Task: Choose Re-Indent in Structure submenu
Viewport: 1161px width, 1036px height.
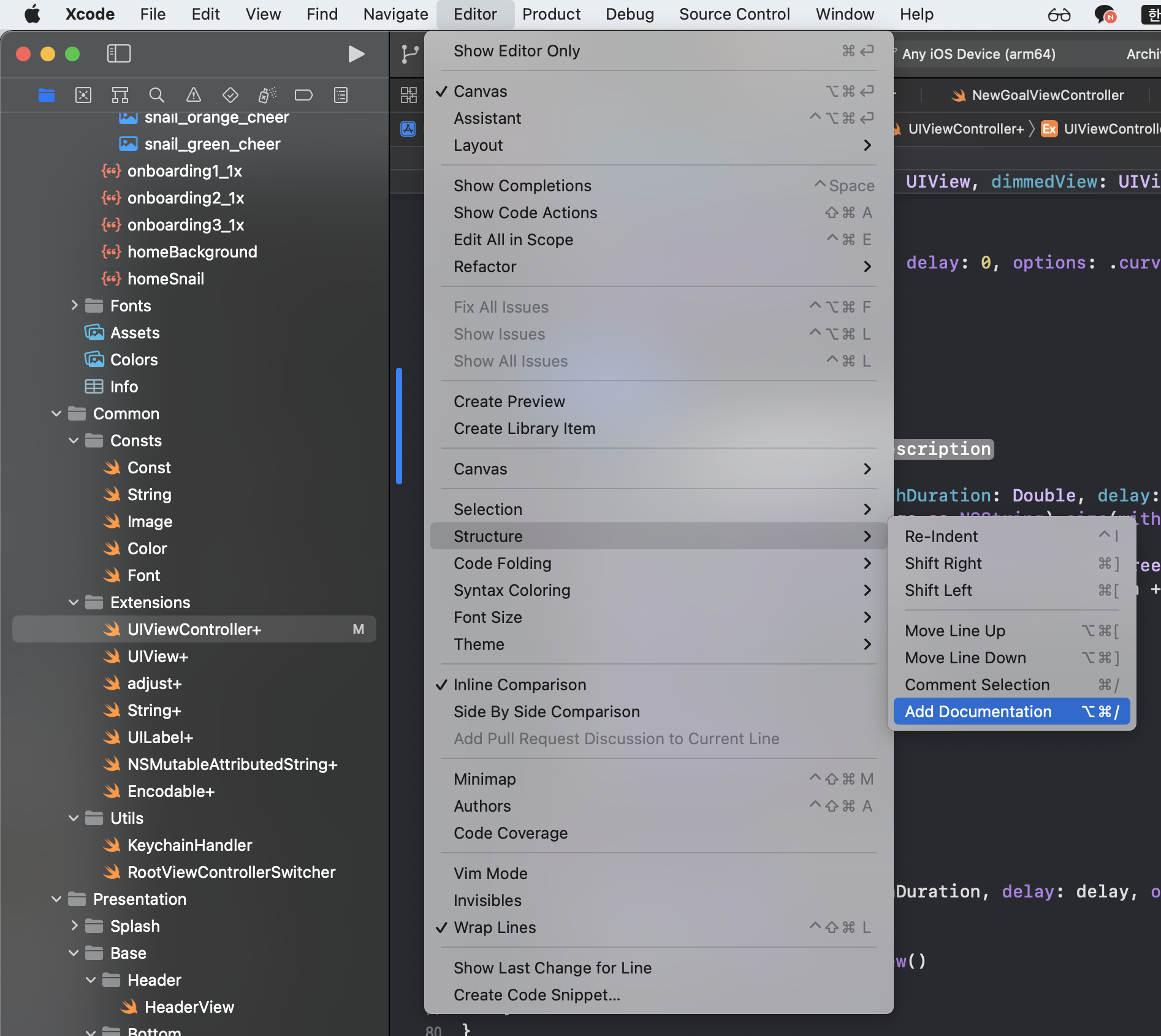Action: point(1011,536)
